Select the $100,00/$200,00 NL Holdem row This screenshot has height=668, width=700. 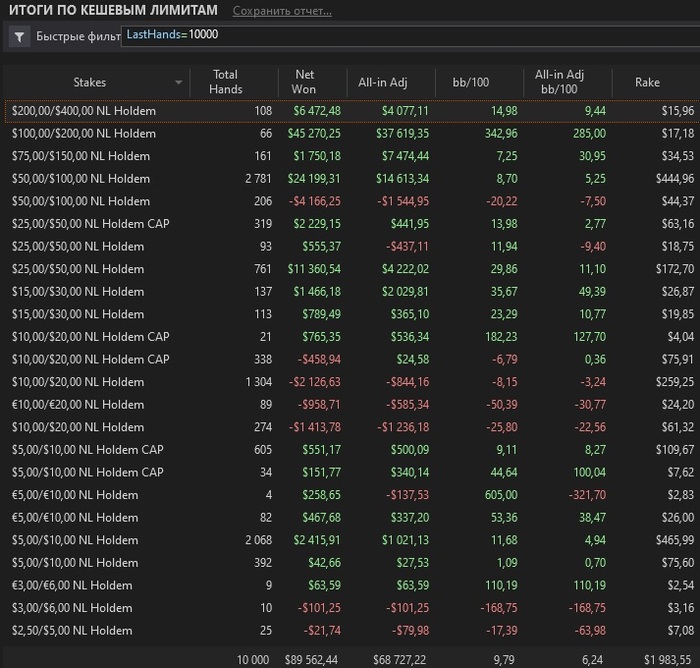[x=353, y=134]
